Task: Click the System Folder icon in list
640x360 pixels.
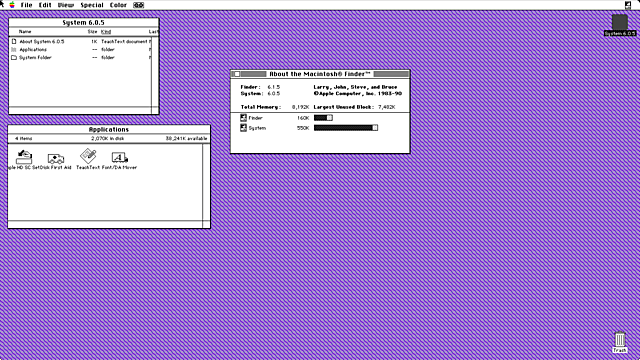Action: tap(14, 58)
